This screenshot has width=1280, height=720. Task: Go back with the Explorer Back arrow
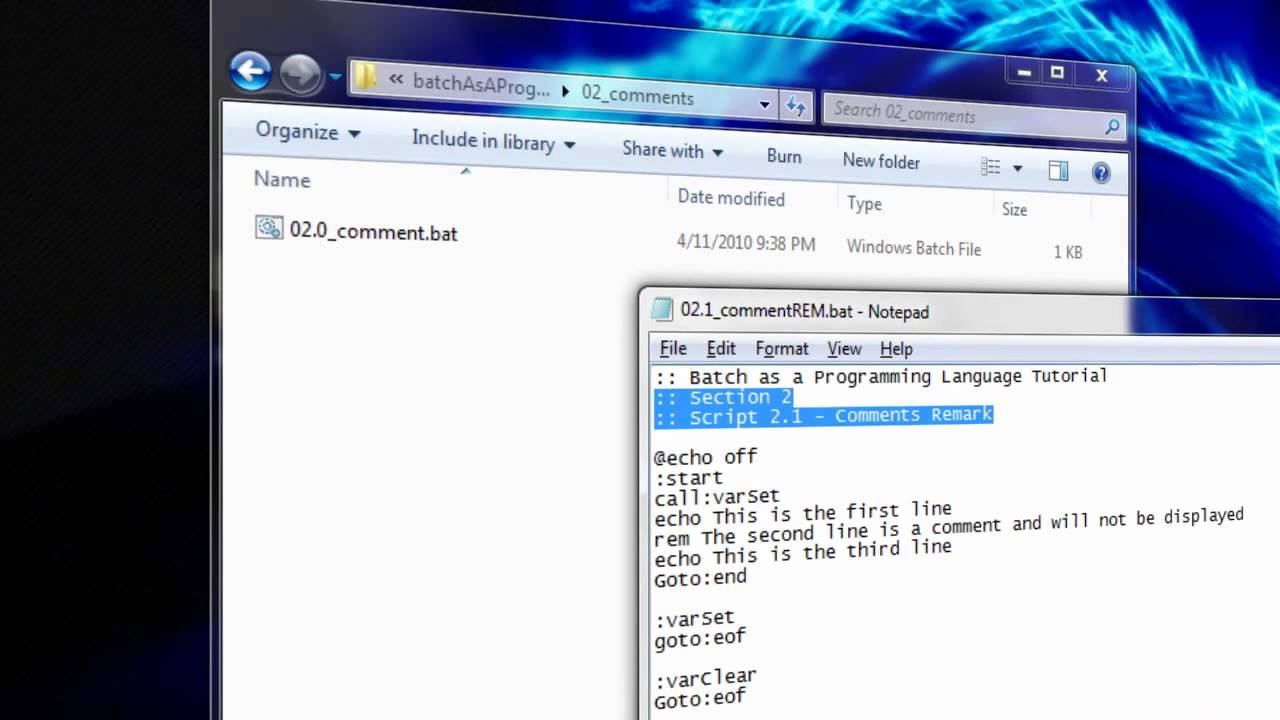(x=250, y=71)
